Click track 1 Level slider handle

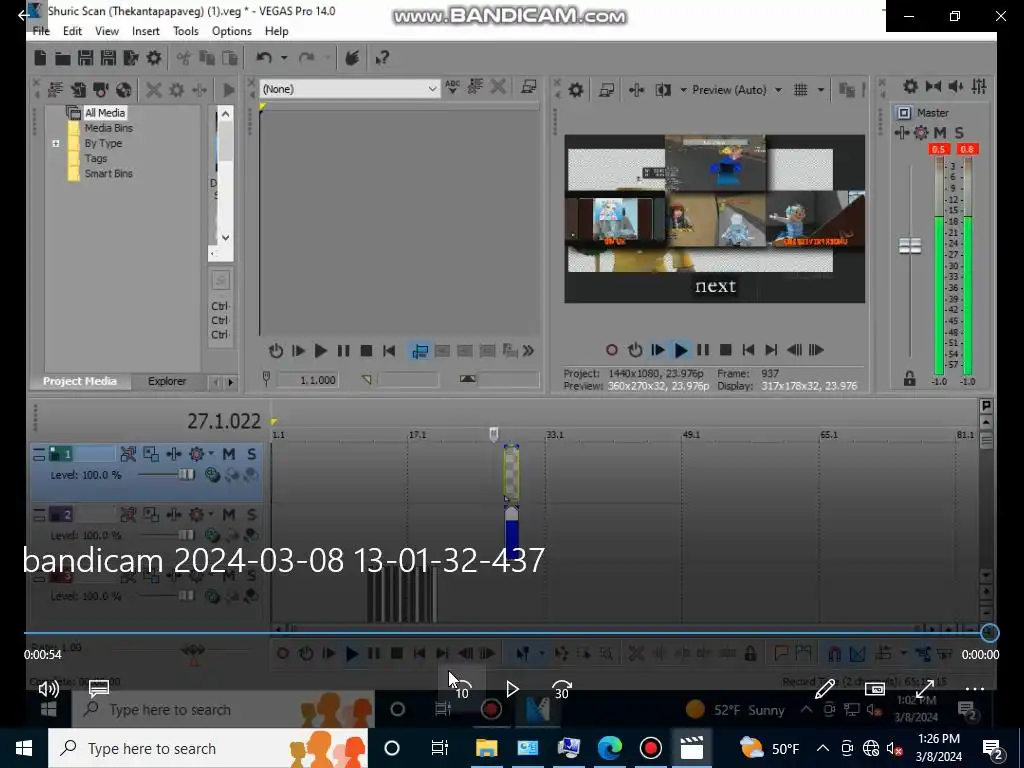(x=187, y=475)
